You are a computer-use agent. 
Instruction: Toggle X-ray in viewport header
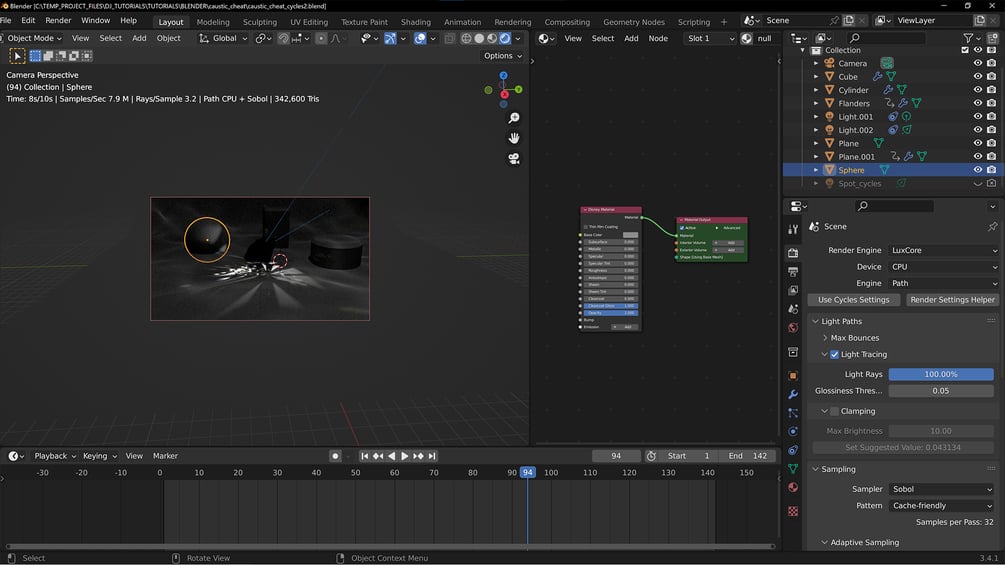[450, 38]
